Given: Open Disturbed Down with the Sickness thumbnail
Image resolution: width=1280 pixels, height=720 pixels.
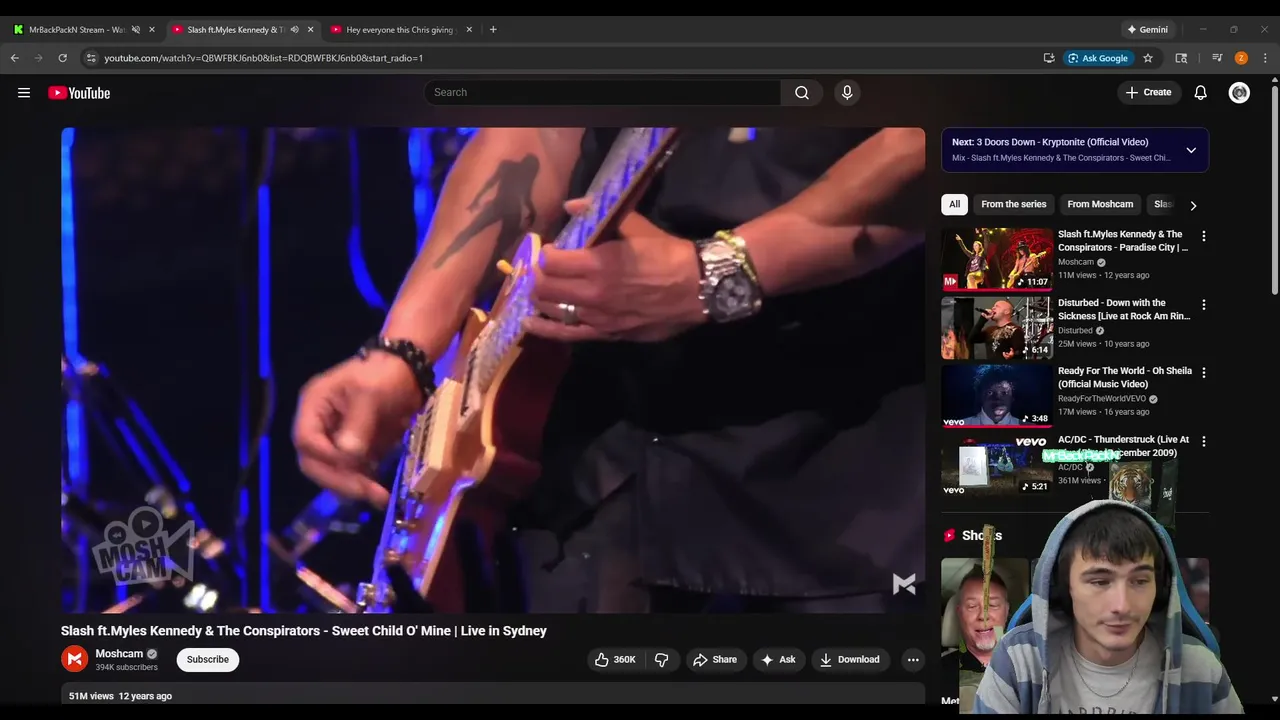Looking at the screenshot, I should click(997, 327).
